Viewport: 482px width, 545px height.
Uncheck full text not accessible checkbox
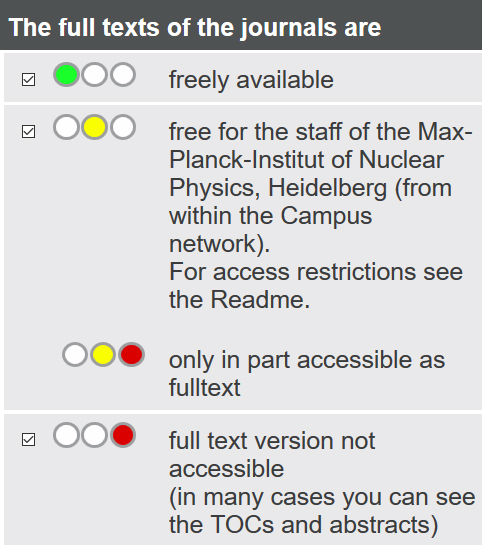tap(28, 440)
